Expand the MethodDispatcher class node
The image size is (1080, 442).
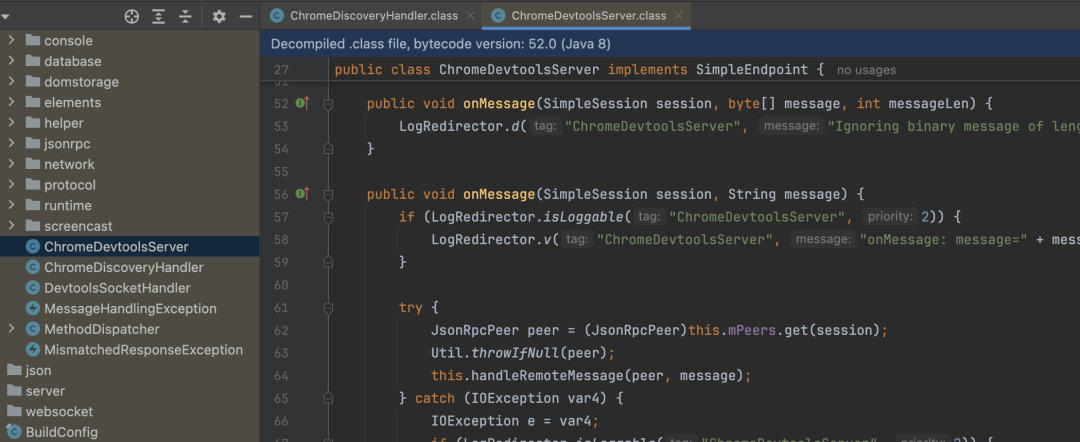pos(12,329)
